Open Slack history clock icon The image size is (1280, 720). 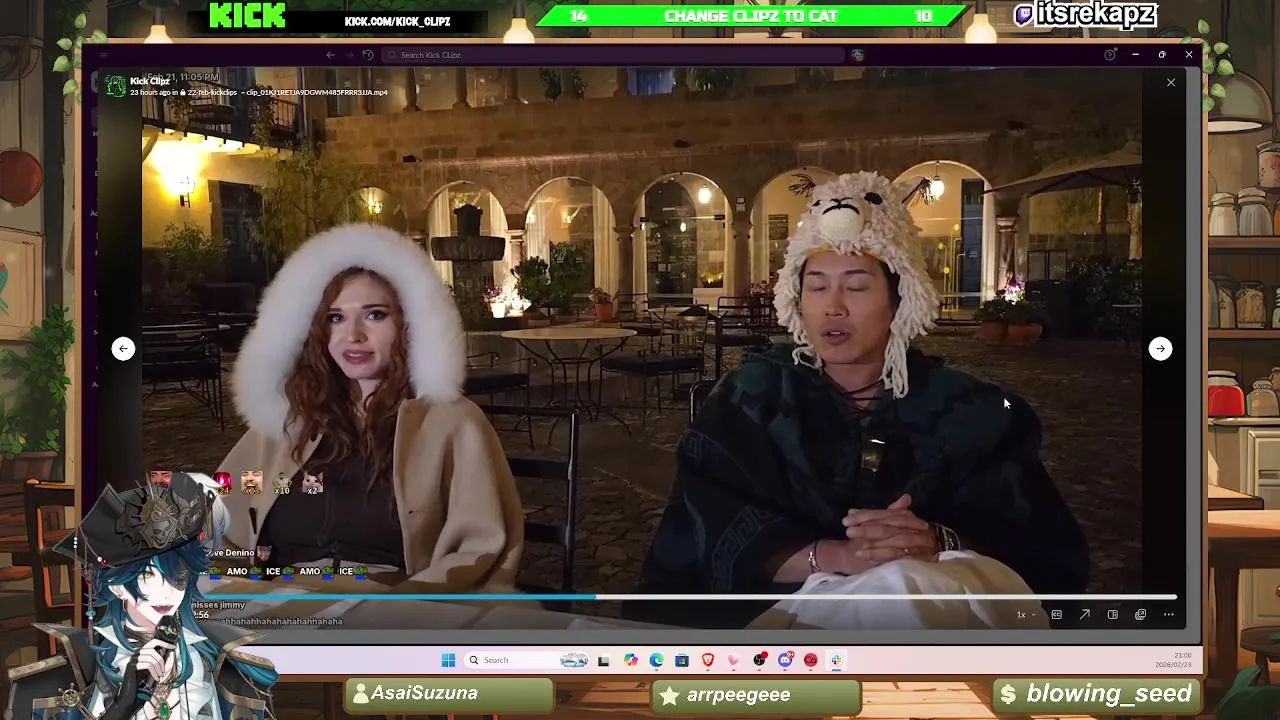pyautogui.click(x=368, y=55)
